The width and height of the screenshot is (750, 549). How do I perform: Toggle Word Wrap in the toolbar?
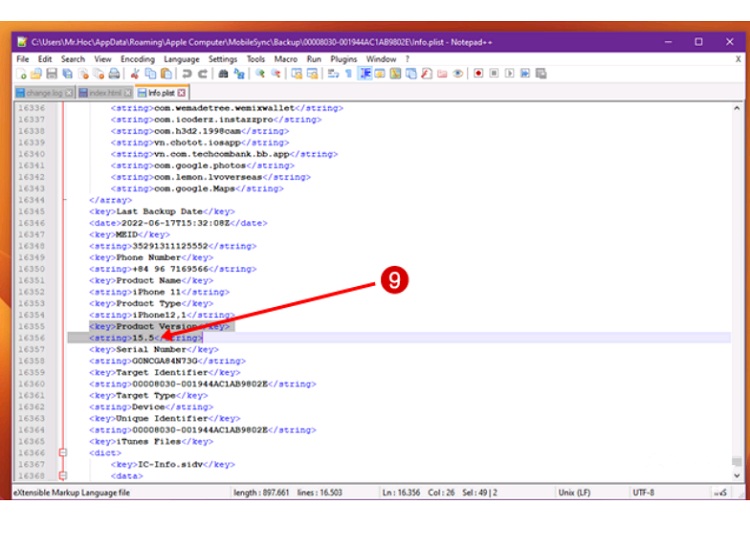click(333, 74)
